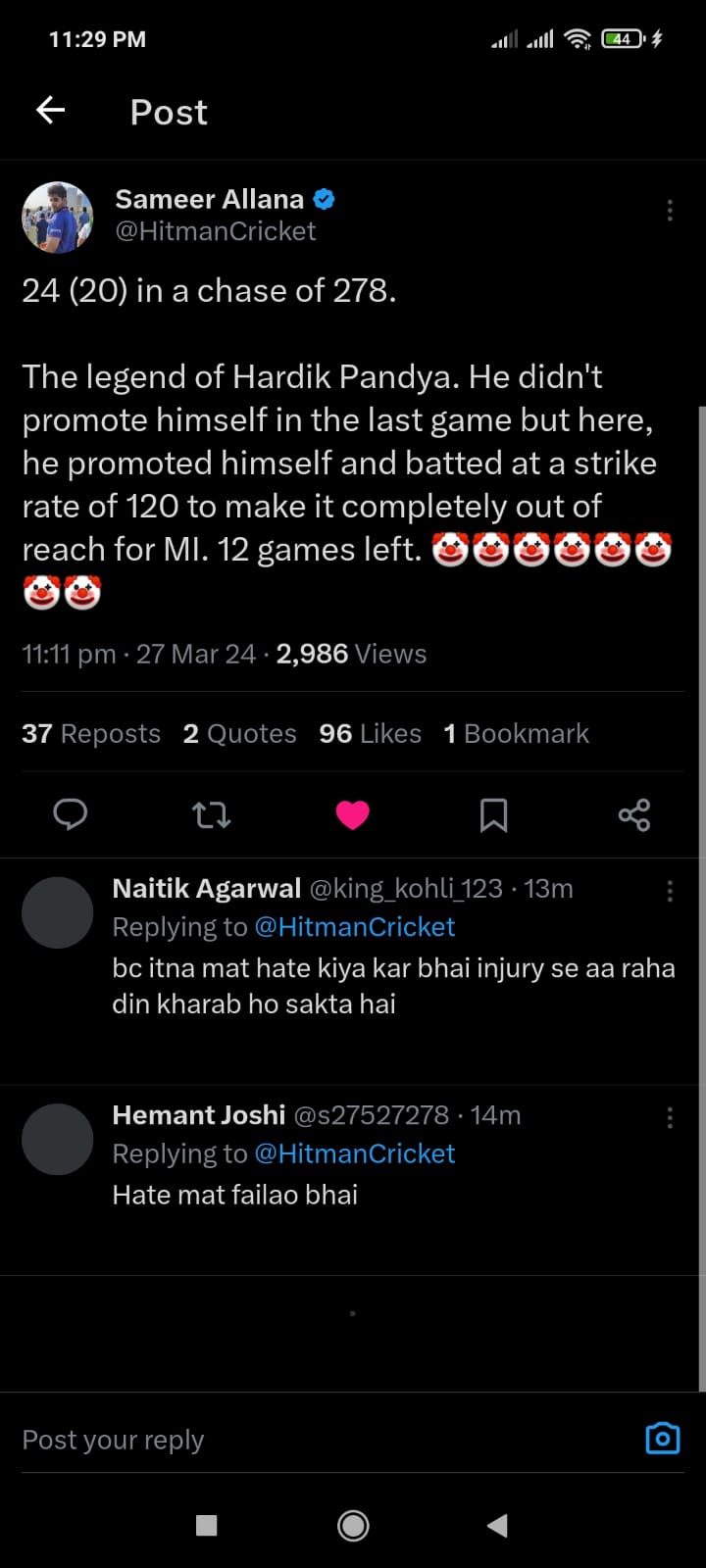Image resolution: width=706 pixels, height=1568 pixels.
Task: Tap the Post your reply field
Action: 294,1440
